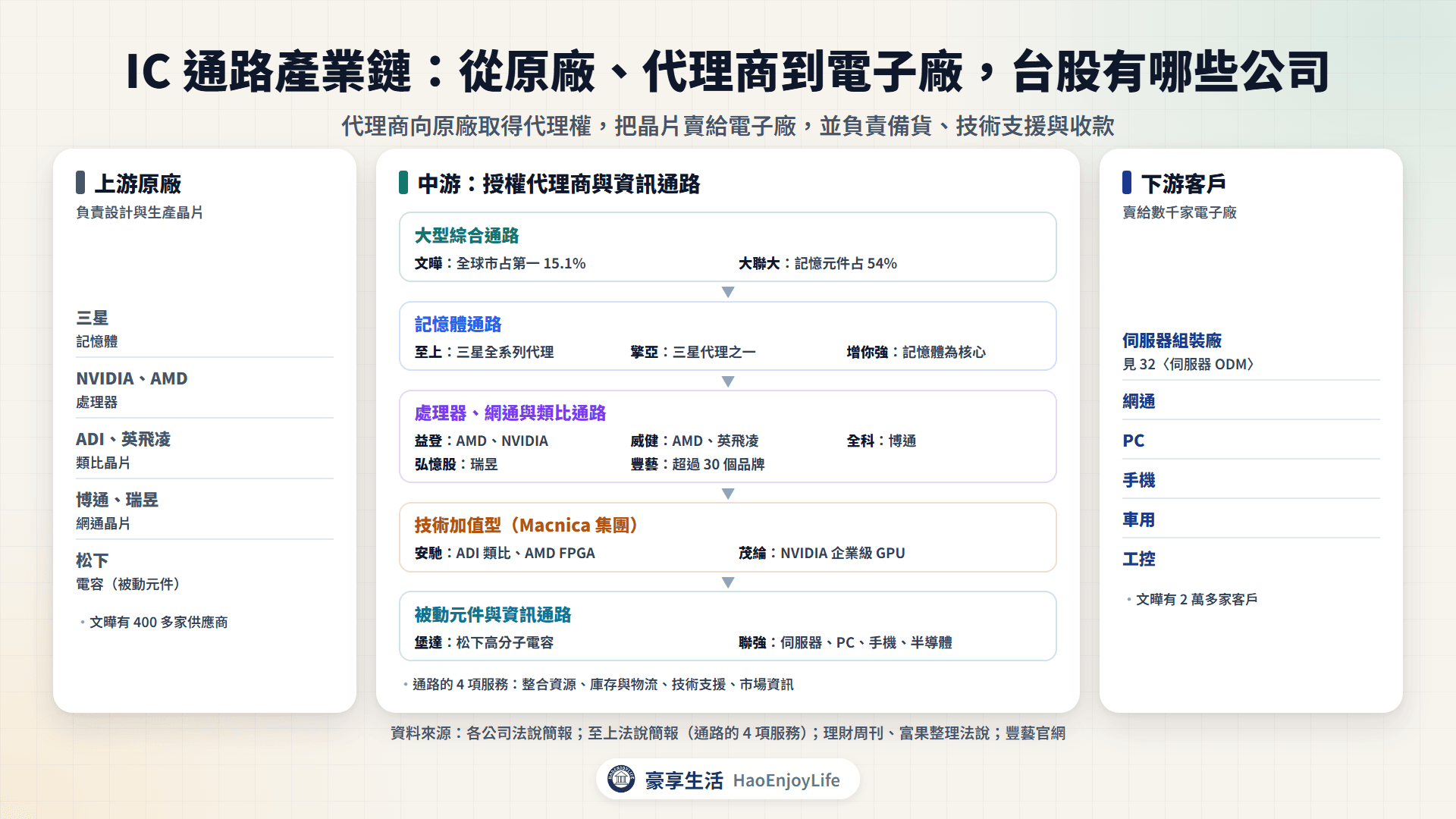The width and height of the screenshot is (1456, 819).
Task: Click 車用 in downstream list
Action: click(x=1139, y=519)
